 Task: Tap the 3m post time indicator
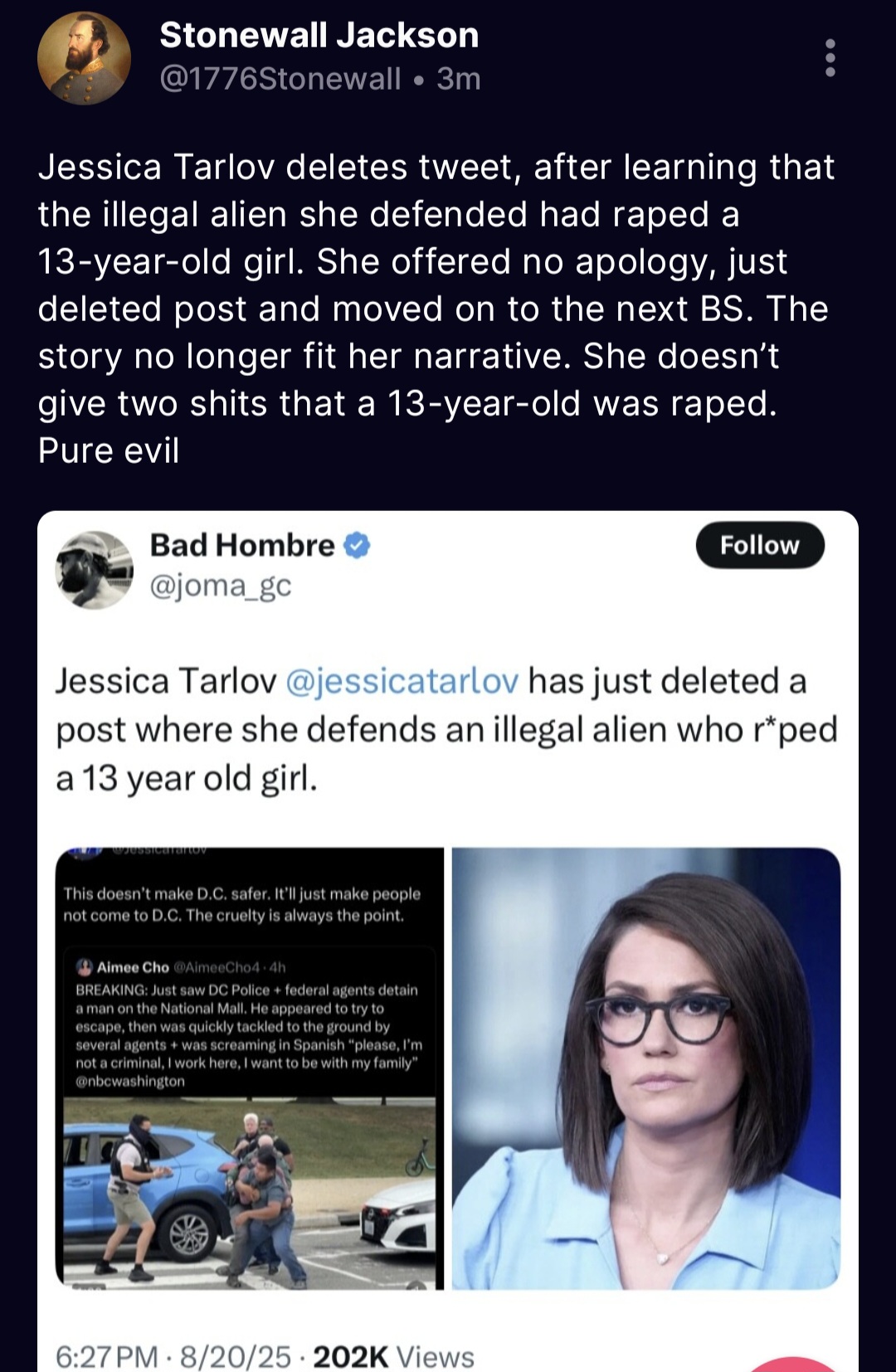tap(459, 79)
